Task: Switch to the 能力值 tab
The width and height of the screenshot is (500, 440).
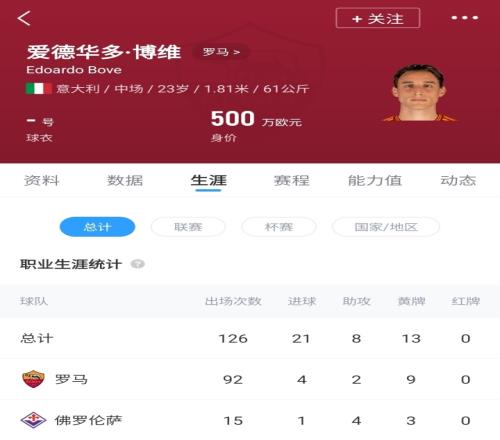Action: [375, 181]
